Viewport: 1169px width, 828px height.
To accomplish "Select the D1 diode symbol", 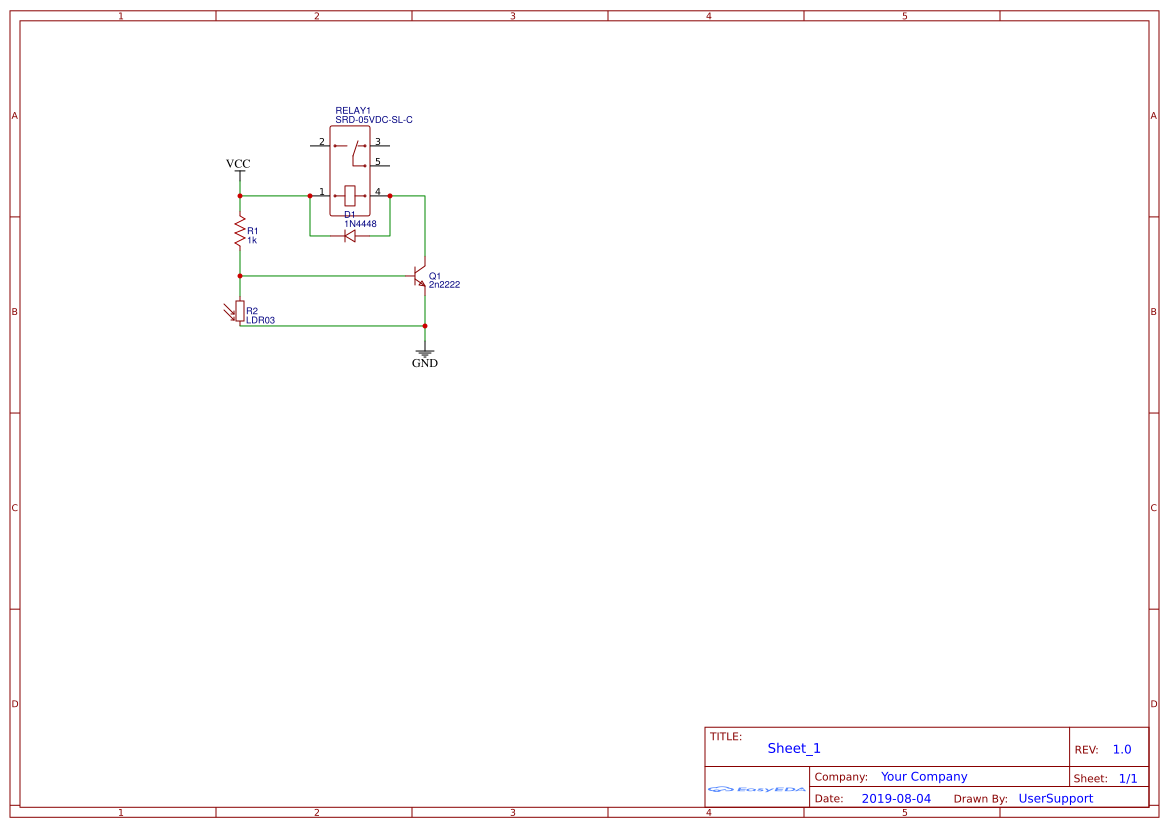I will [x=350, y=236].
